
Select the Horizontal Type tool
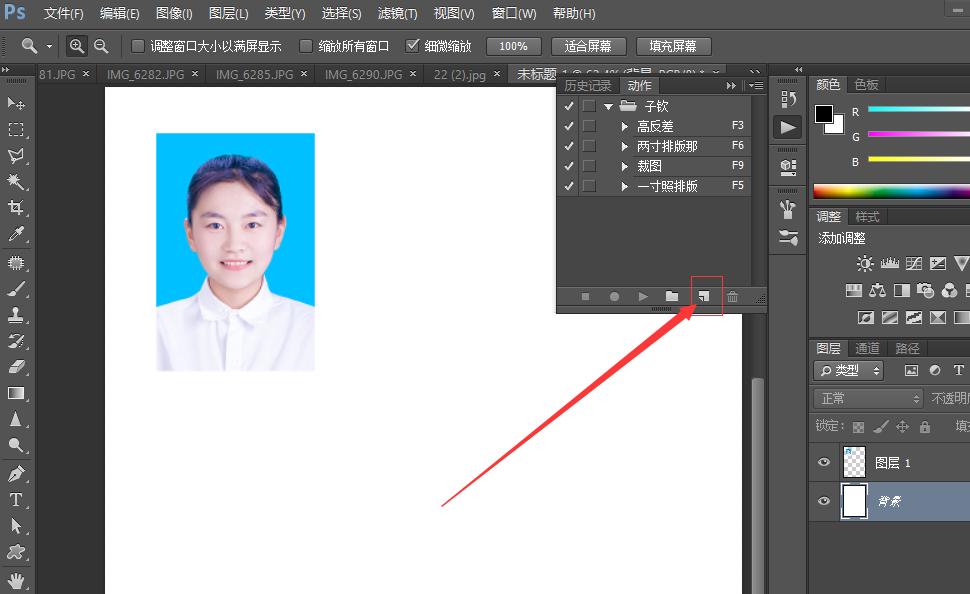[x=14, y=500]
